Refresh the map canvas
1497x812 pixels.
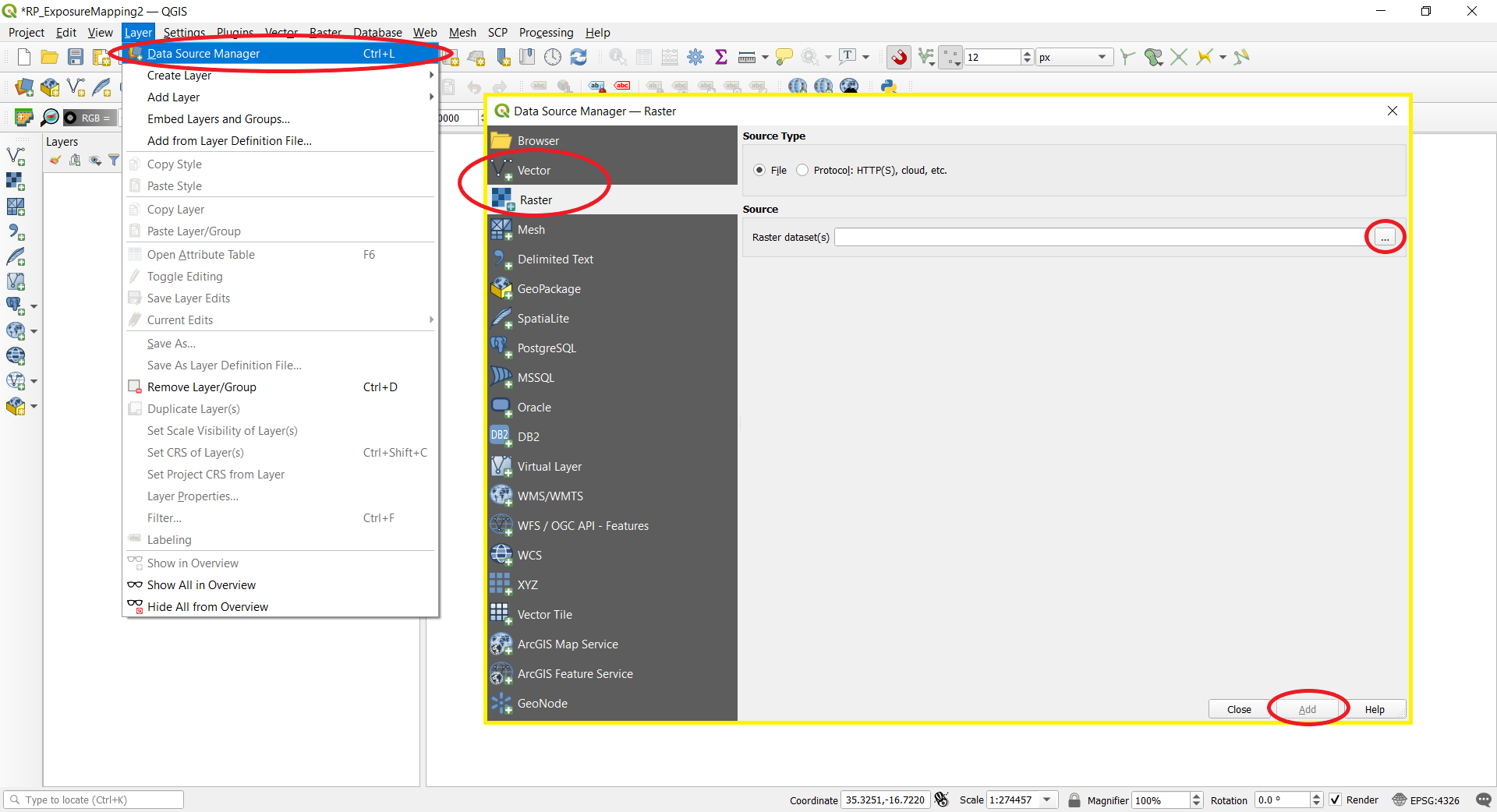pyautogui.click(x=579, y=57)
